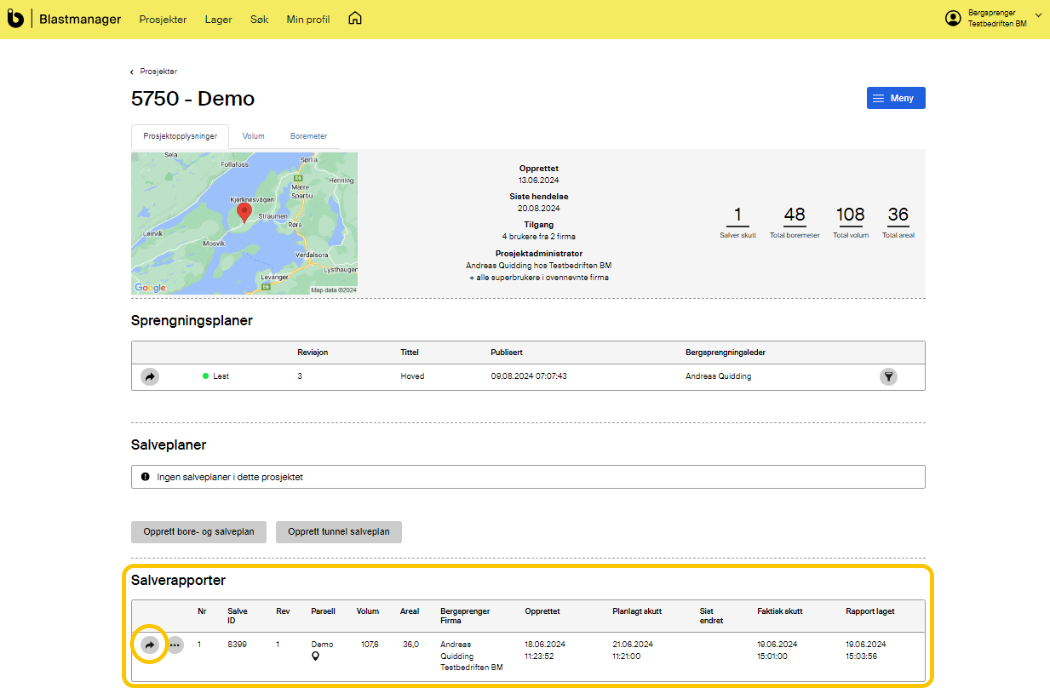The height and width of the screenshot is (688, 1050).
Task: Go back via Prosjekter breadcrumb chevron
Action: pyautogui.click(x=133, y=72)
